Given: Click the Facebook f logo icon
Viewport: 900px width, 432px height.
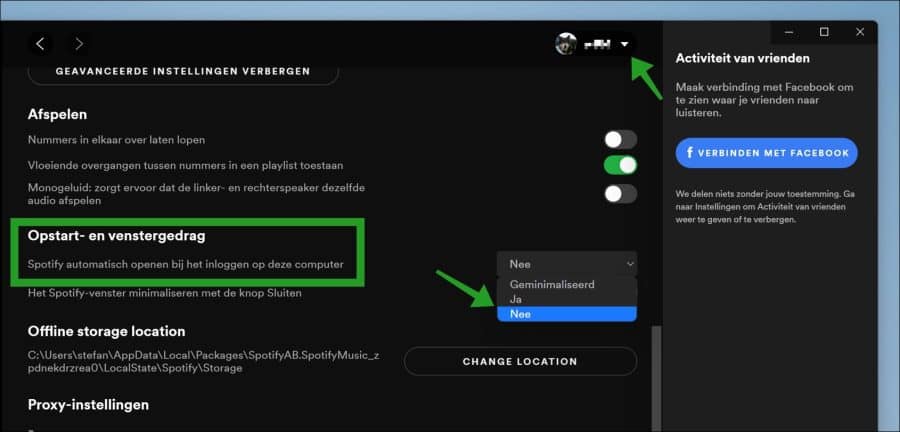Looking at the screenshot, I should pos(690,153).
